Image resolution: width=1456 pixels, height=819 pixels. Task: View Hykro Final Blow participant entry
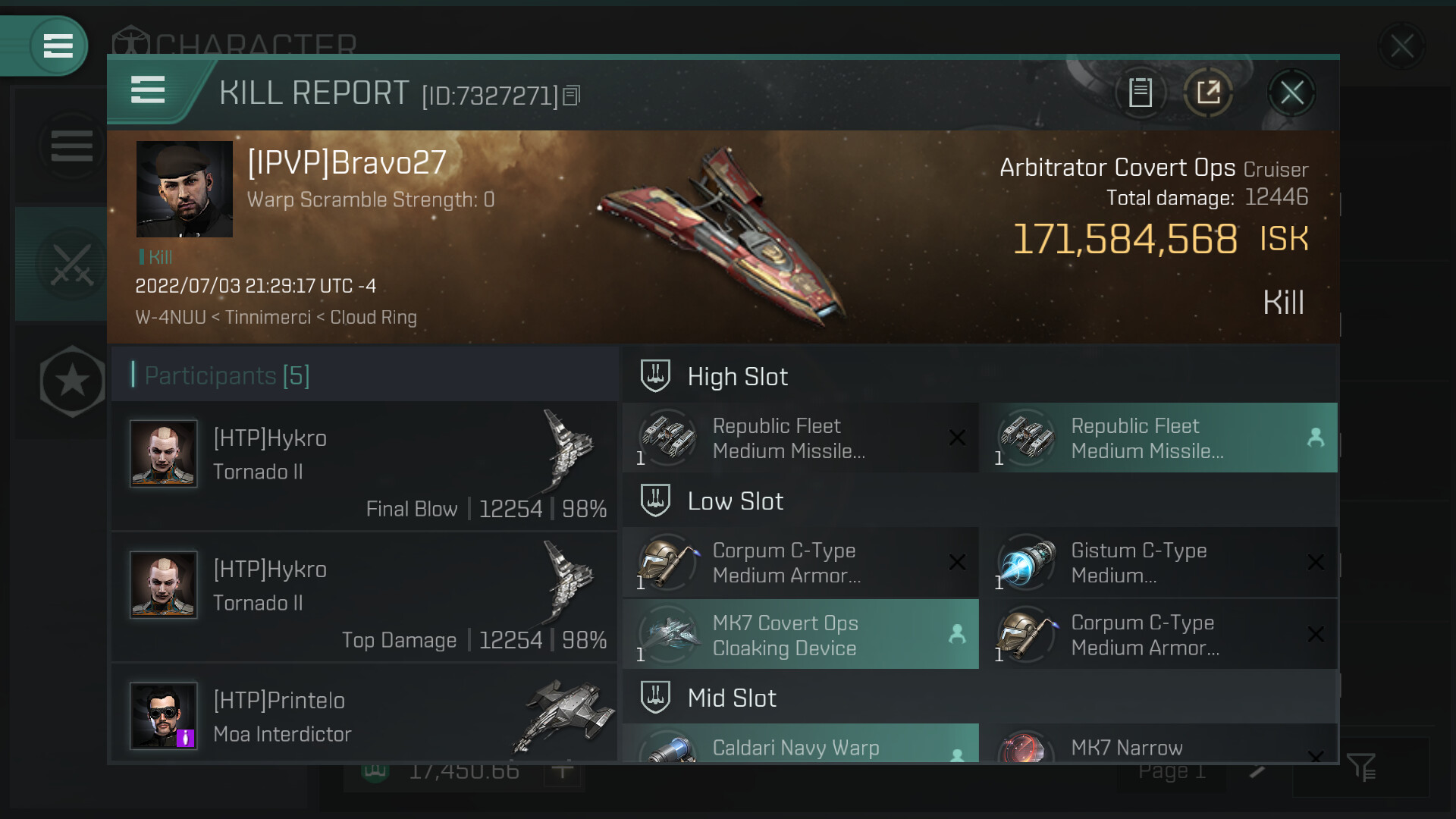pyautogui.click(x=365, y=466)
